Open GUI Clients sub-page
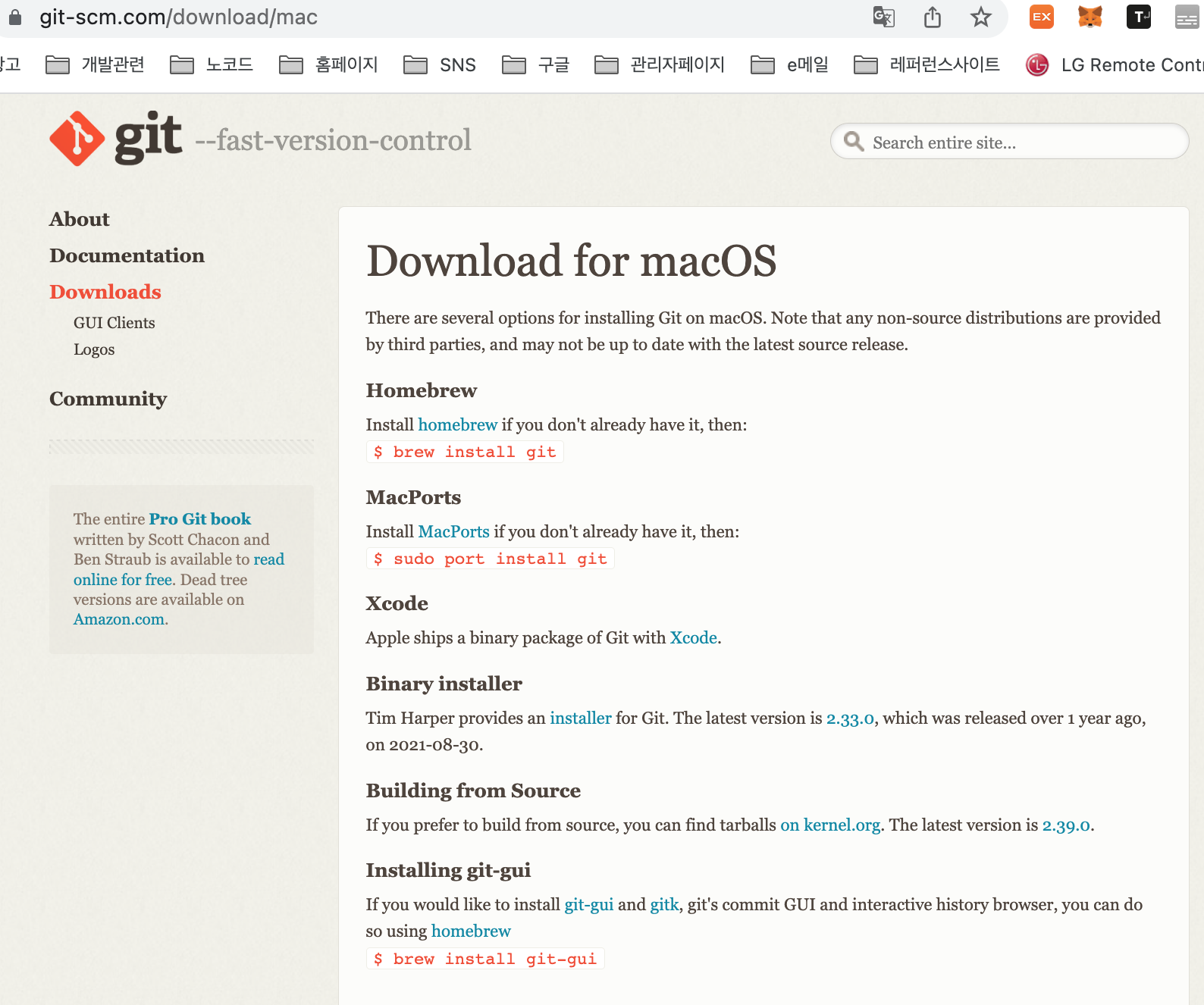The image size is (1204, 1005). coord(114,323)
